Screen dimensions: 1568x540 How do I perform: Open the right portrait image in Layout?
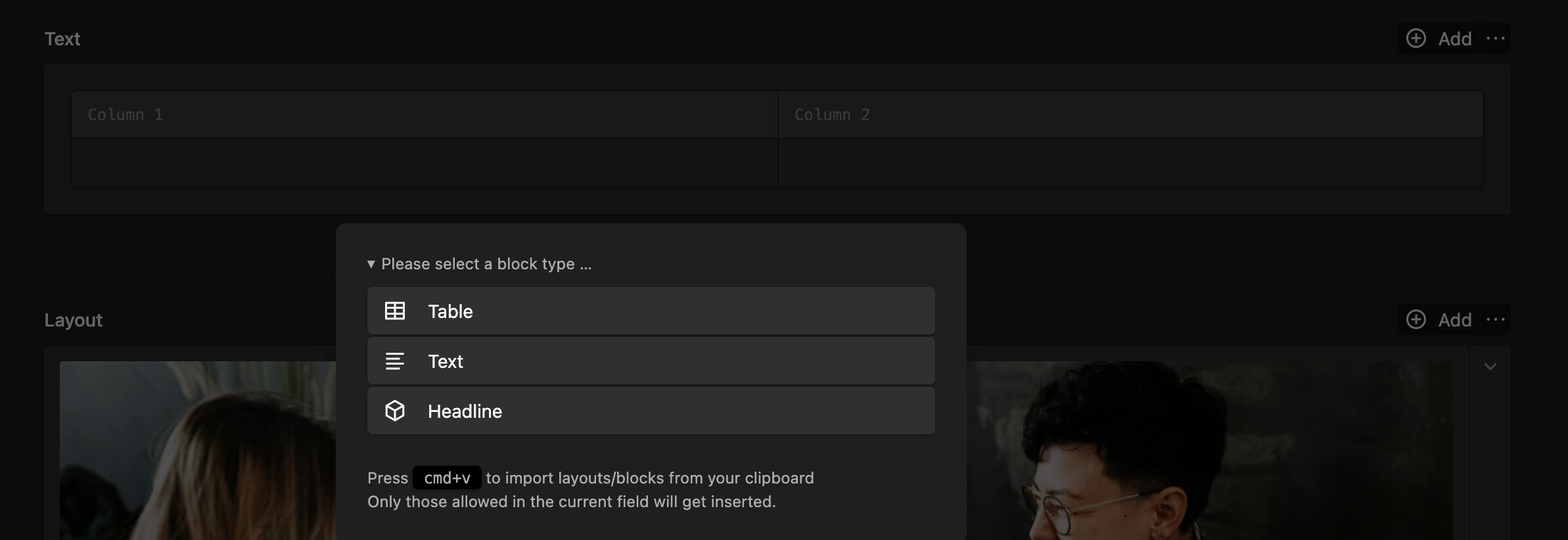[x=1209, y=451]
